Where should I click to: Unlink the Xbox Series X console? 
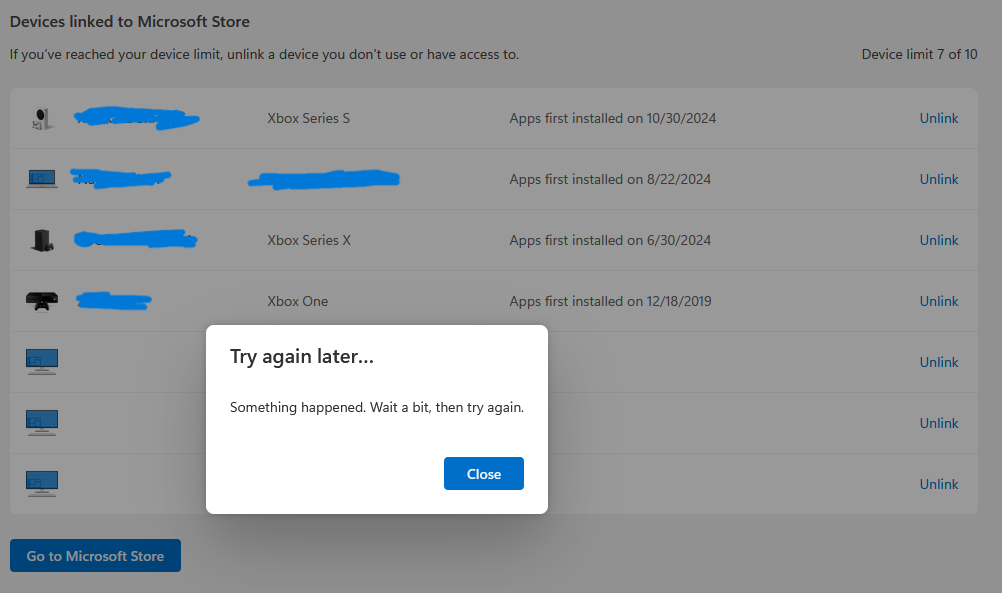click(938, 239)
